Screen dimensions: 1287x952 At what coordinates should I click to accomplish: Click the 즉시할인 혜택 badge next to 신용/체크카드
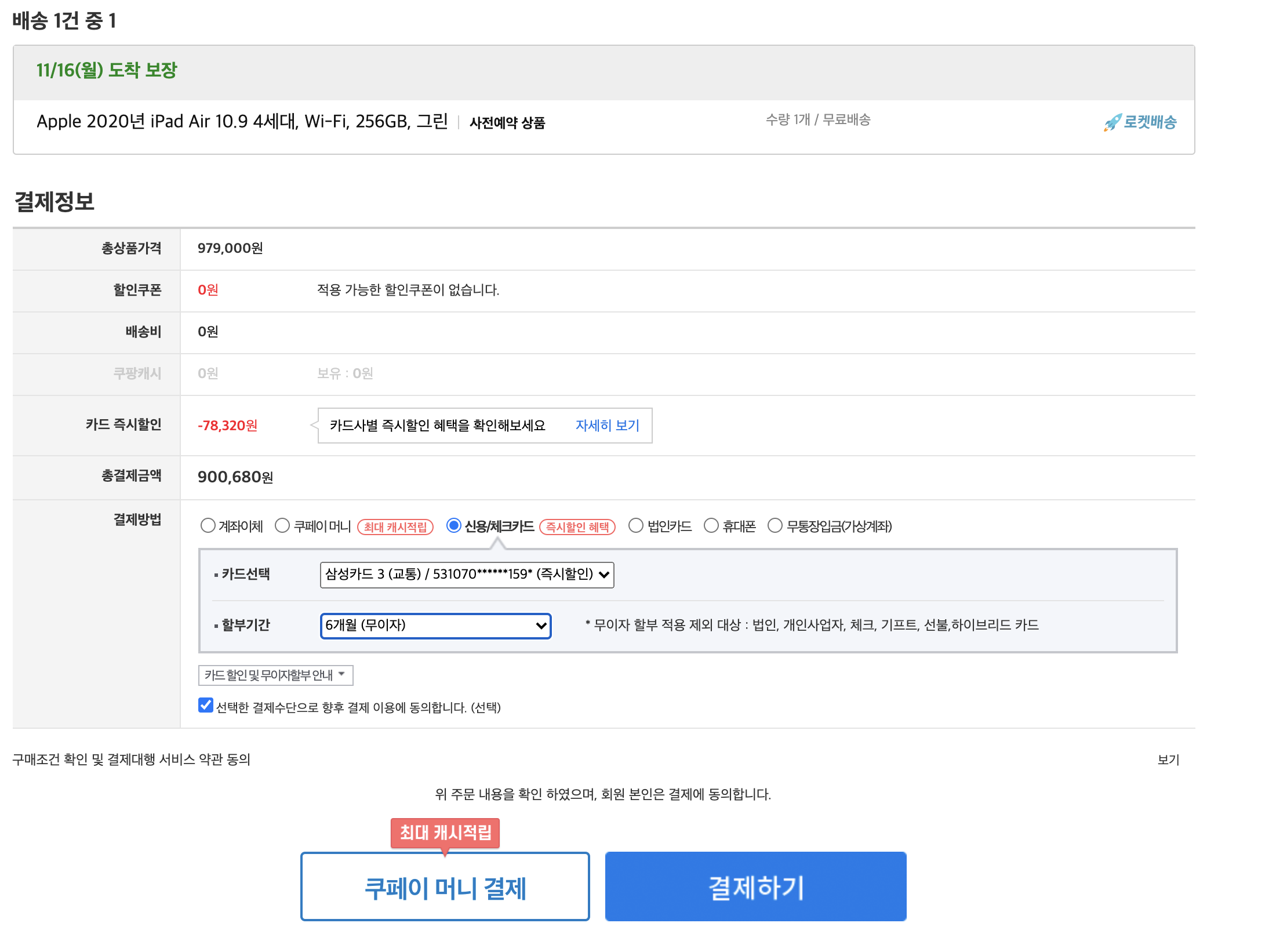(577, 527)
